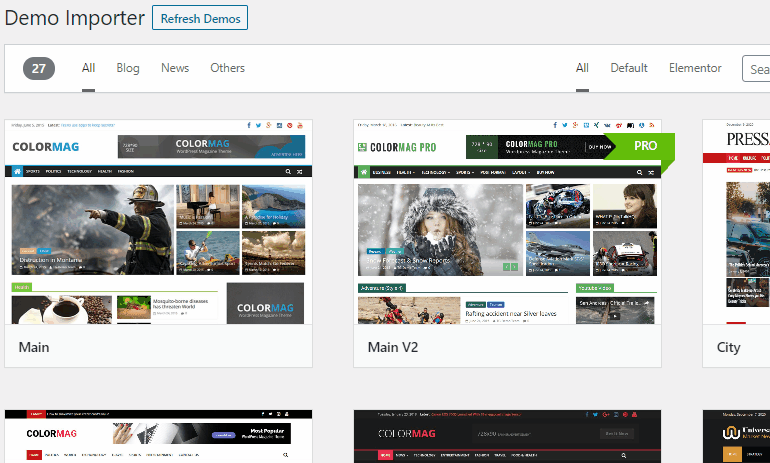Focus the demo search field
The width and height of the screenshot is (770, 463).
click(x=756, y=69)
